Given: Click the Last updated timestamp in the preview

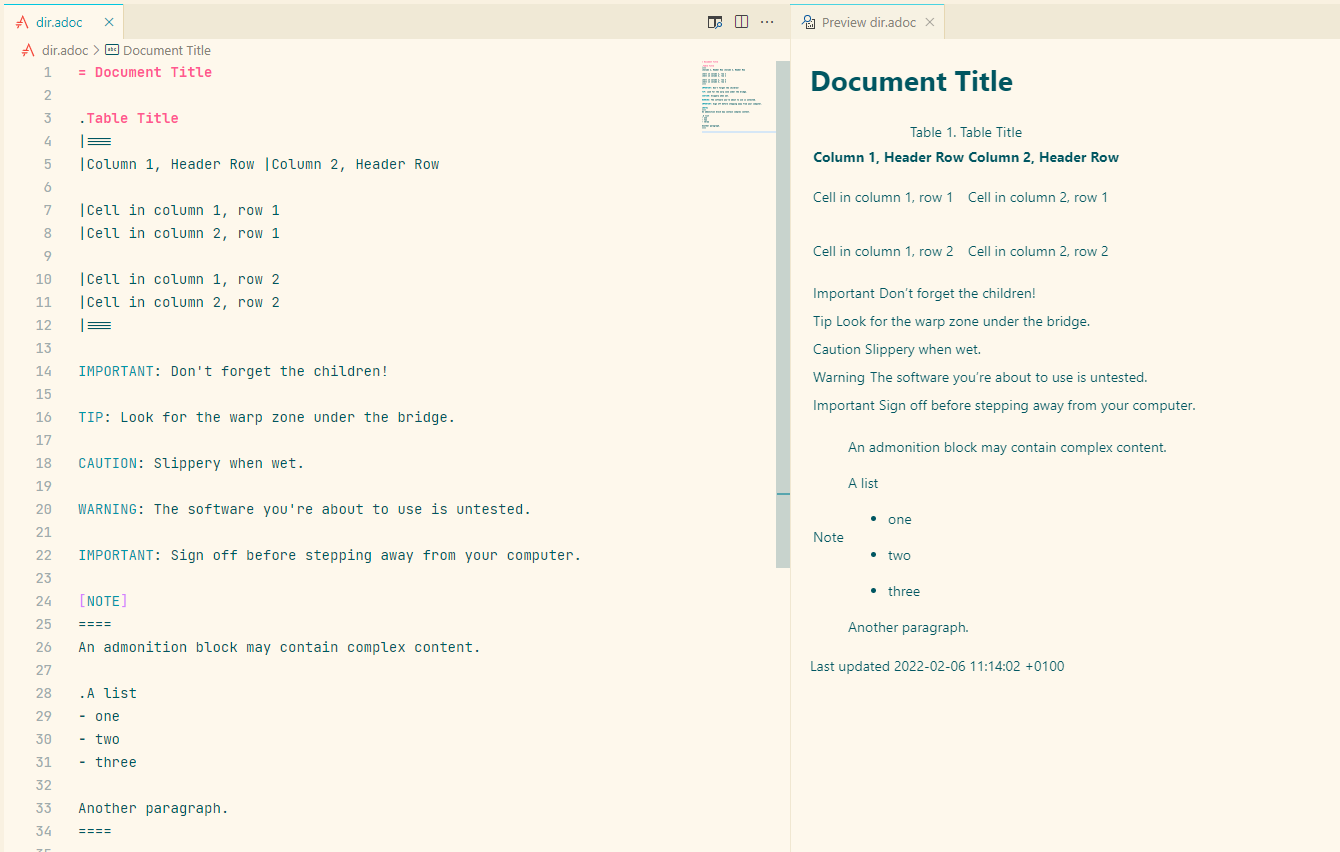Looking at the screenshot, I should coord(937,666).
